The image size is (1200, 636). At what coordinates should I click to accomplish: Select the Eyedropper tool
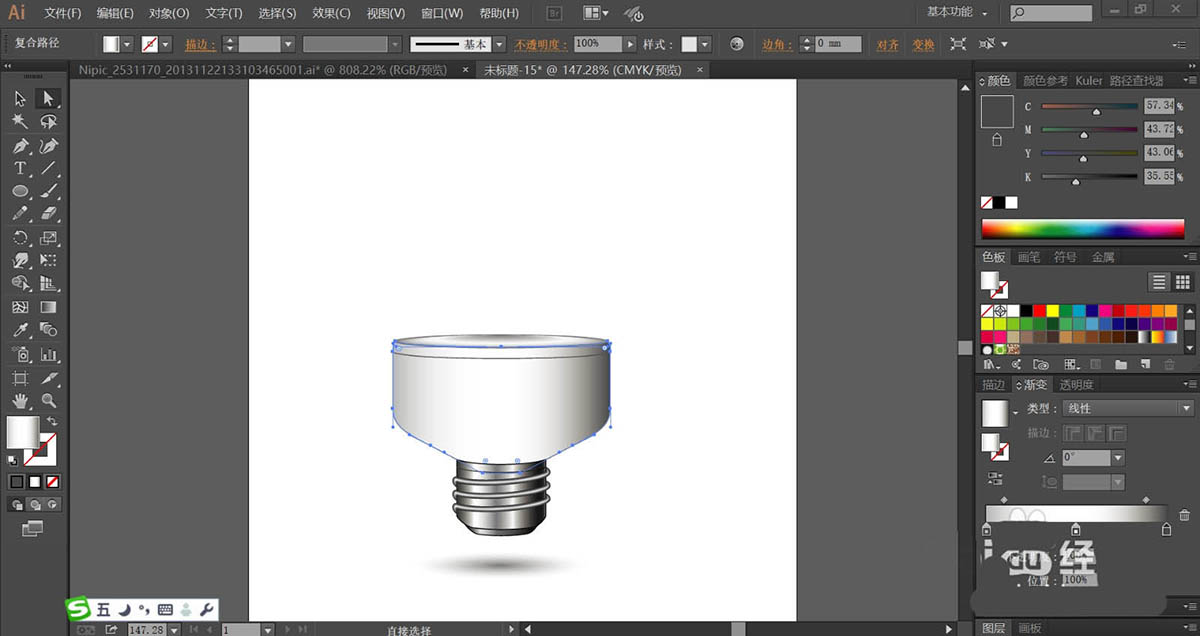coord(20,330)
